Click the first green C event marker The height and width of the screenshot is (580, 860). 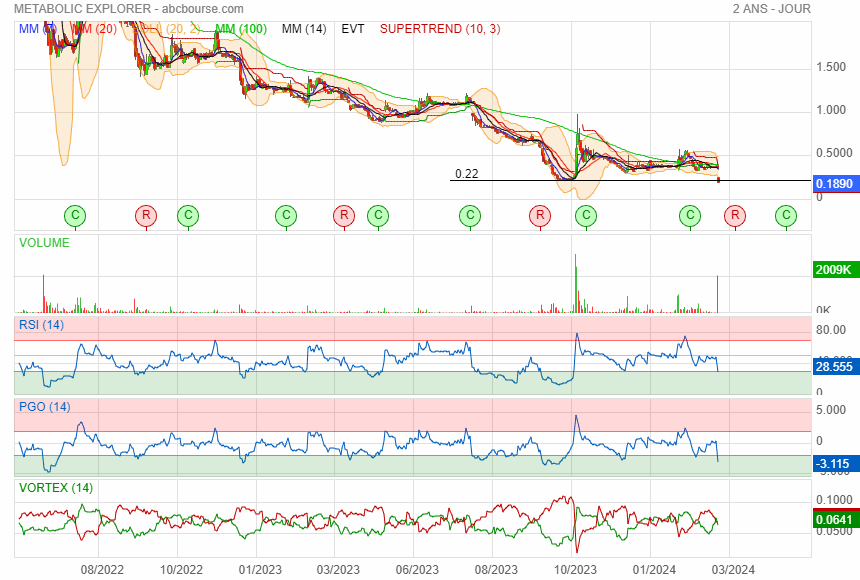click(75, 215)
